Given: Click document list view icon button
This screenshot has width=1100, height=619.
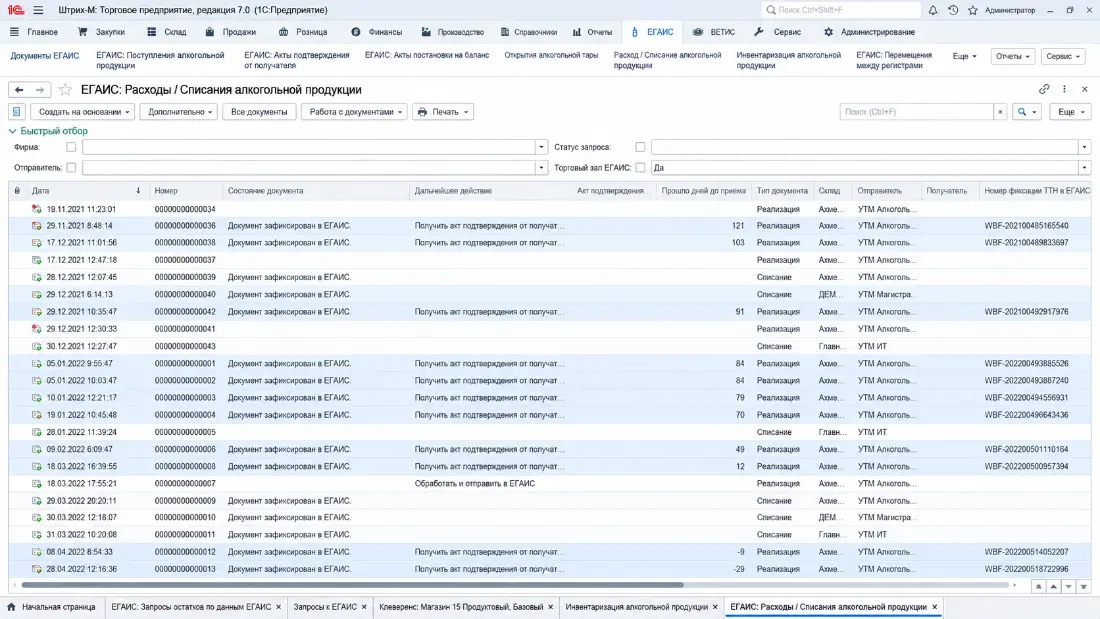Looking at the screenshot, I should (x=17, y=112).
